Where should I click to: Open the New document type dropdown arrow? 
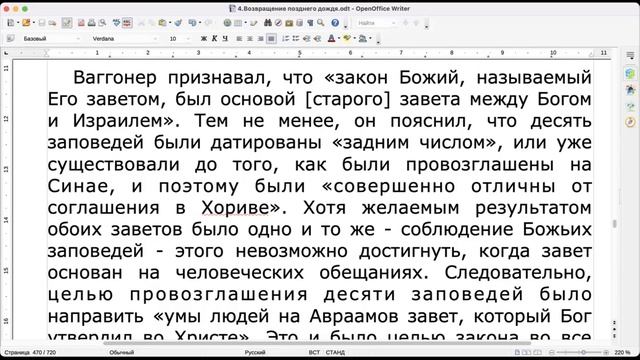click(18, 23)
